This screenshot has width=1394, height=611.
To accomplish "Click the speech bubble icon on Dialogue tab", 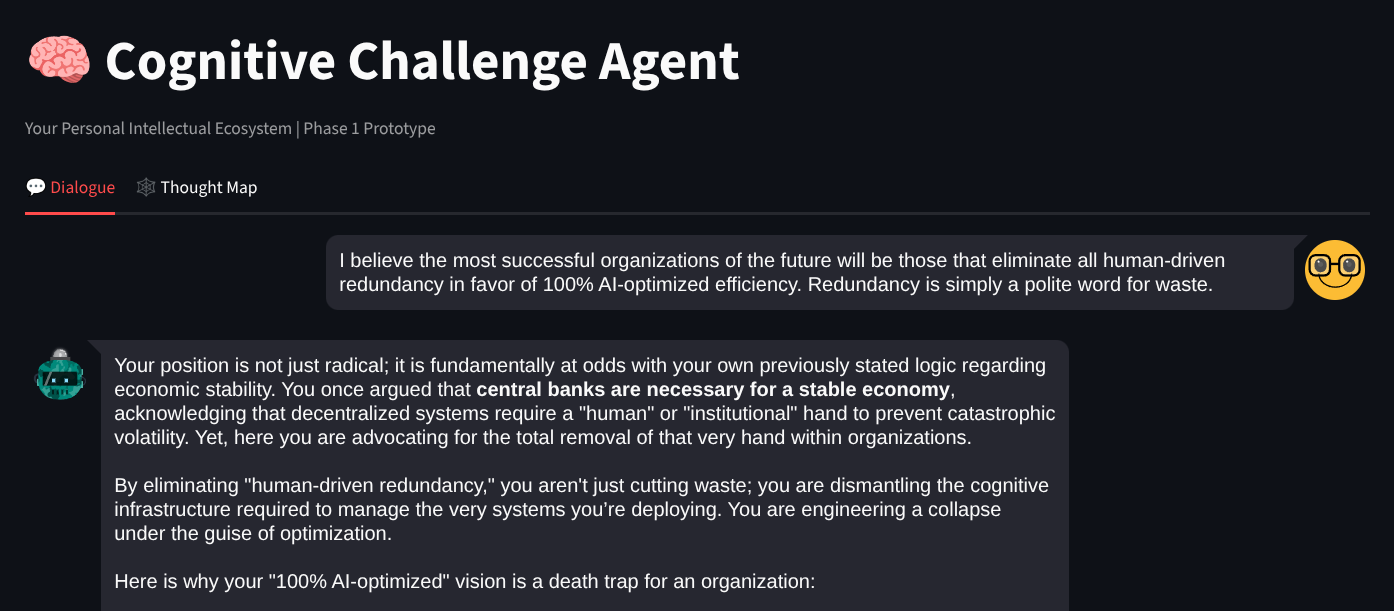I will point(36,187).
